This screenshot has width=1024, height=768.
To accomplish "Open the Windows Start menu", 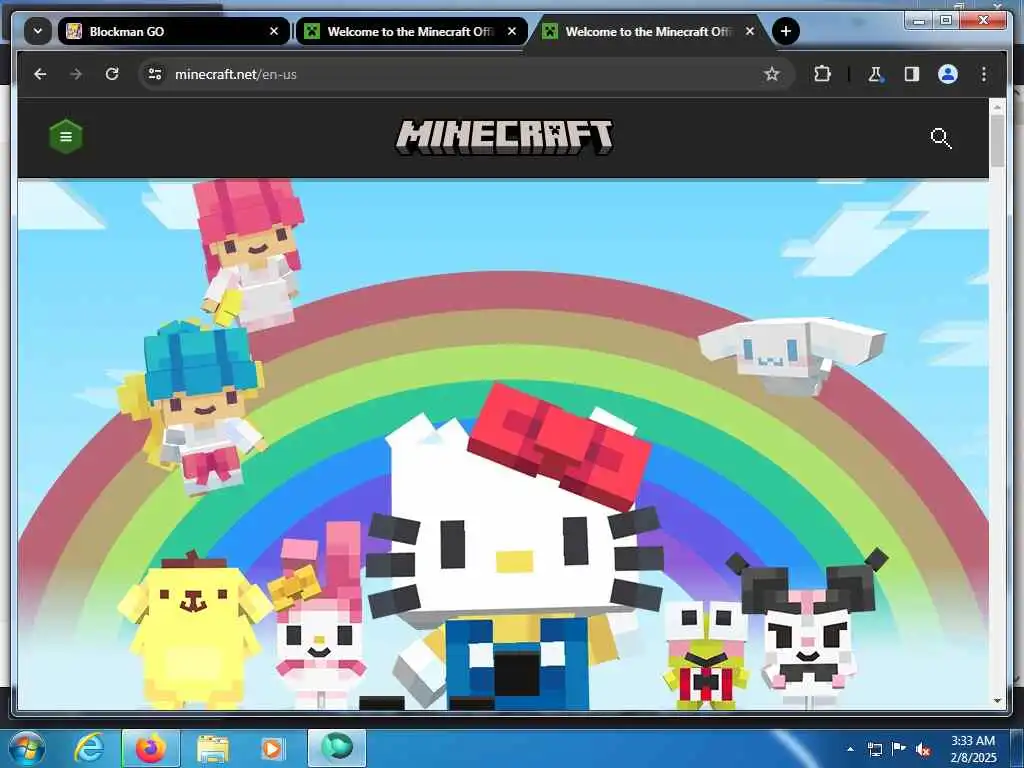I will click(x=26, y=748).
